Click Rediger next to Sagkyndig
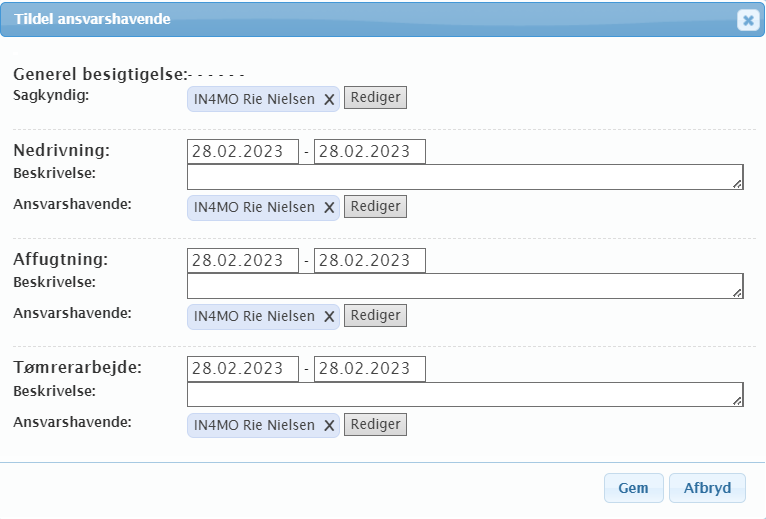Viewport: 766px width, 519px height. (x=375, y=98)
